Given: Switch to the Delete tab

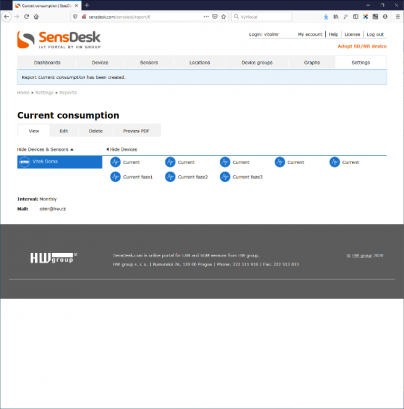Looking at the screenshot, I should [x=96, y=131].
